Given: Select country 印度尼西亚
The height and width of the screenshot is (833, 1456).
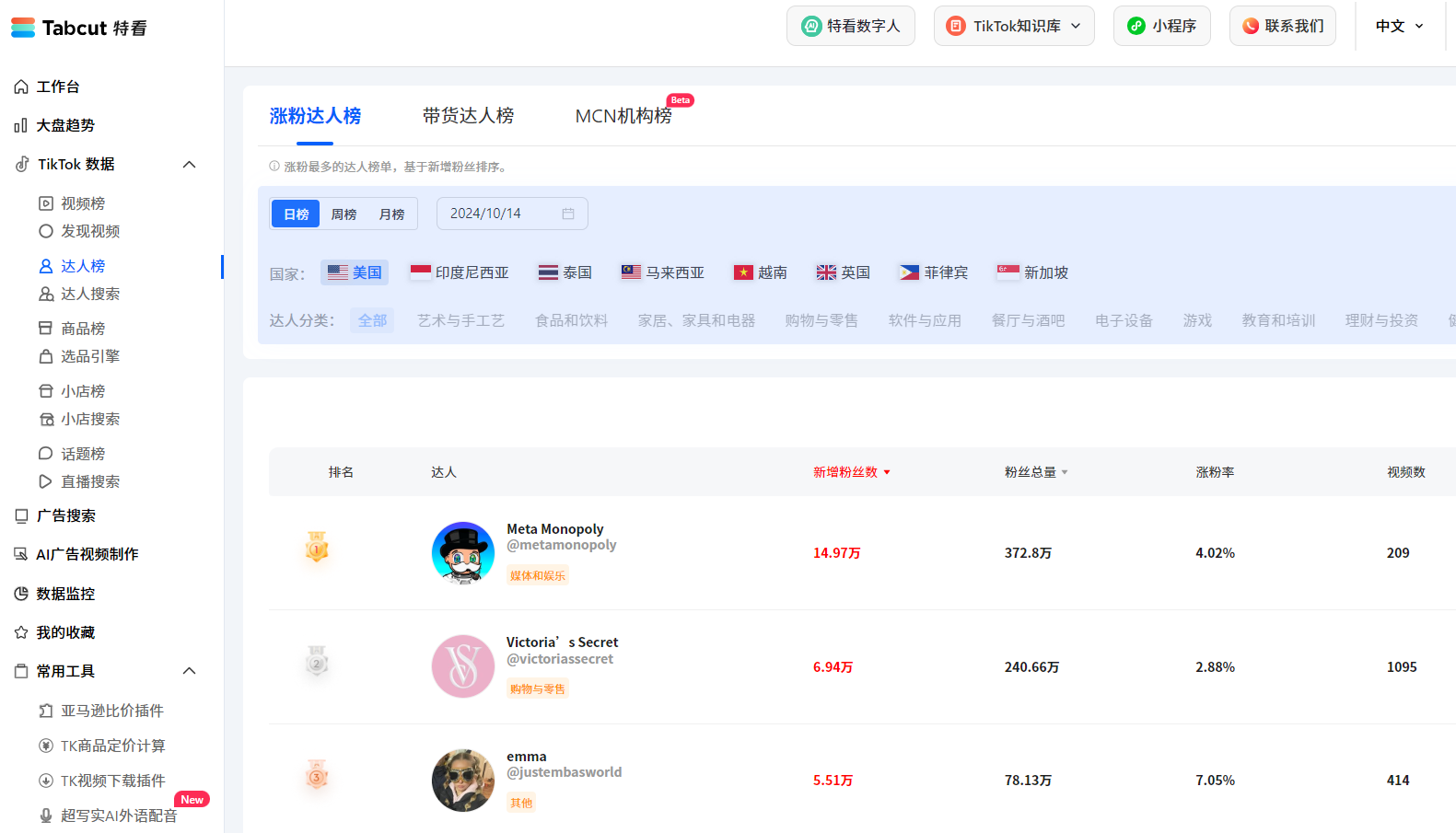Looking at the screenshot, I should coord(460,272).
